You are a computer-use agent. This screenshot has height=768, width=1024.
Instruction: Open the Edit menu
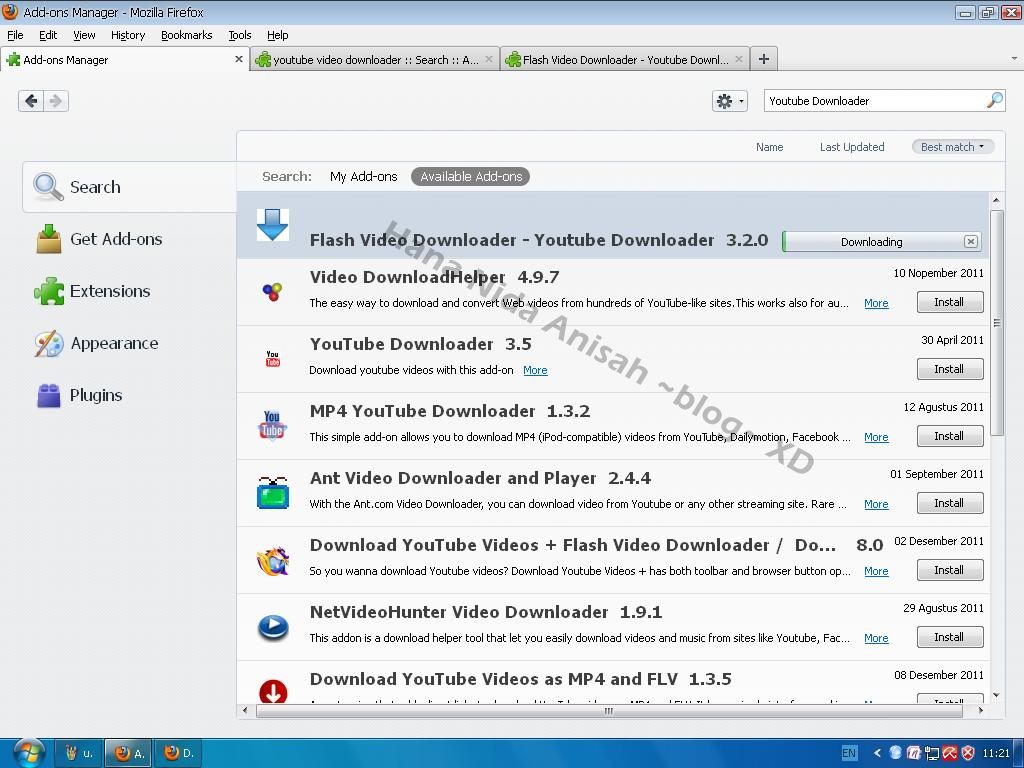(48, 35)
